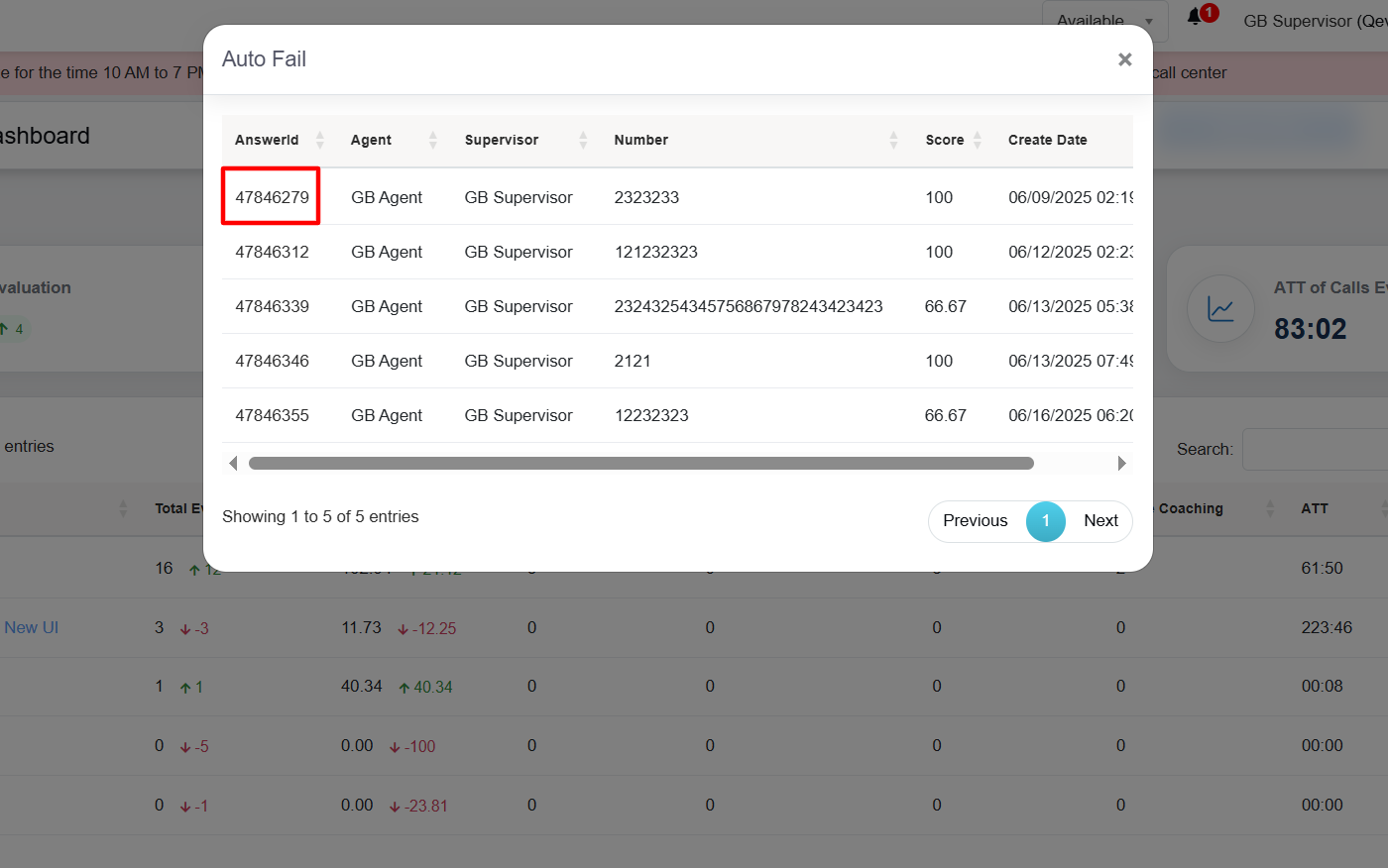Open AnswerId 47846279 entry
Viewport: 1388px width, 868px height.
(272, 197)
